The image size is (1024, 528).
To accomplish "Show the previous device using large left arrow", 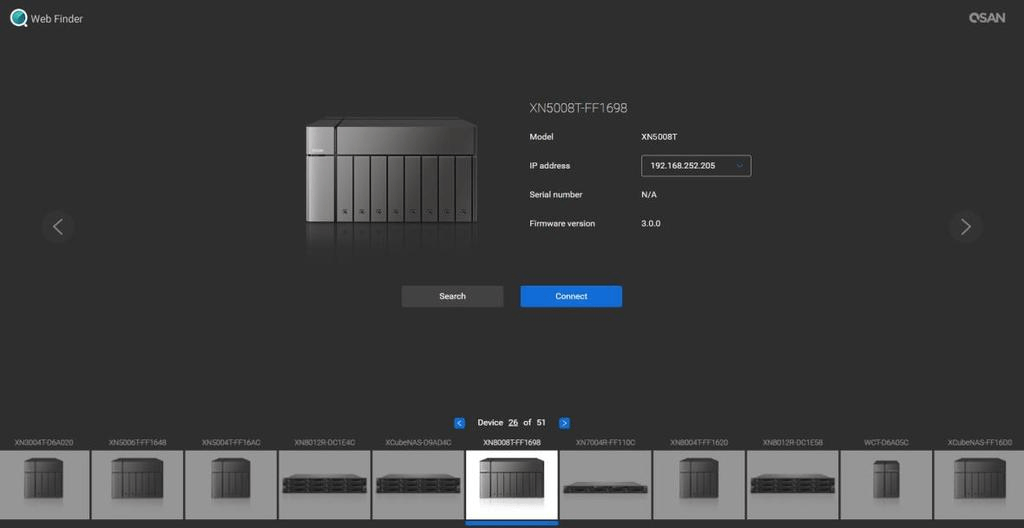I will pos(57,227).
